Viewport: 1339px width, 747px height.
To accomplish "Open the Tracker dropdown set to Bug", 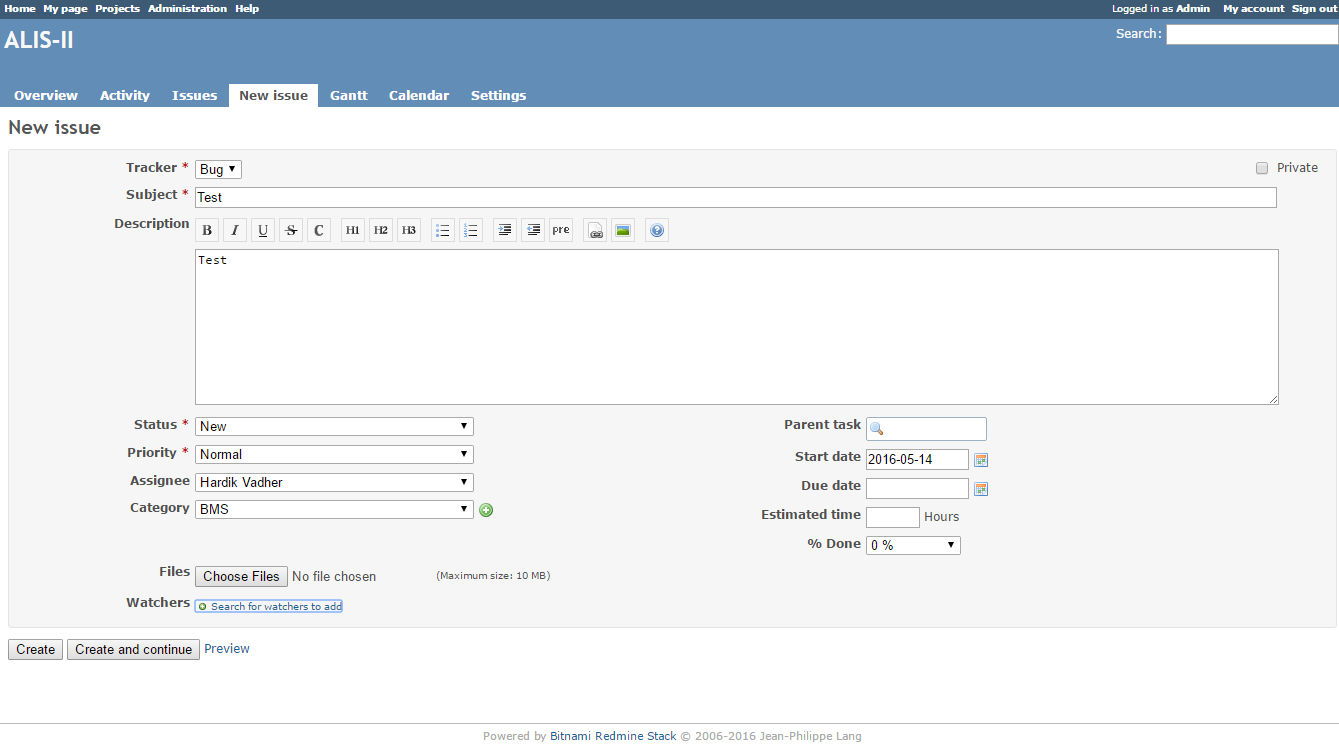I will 218,170.
